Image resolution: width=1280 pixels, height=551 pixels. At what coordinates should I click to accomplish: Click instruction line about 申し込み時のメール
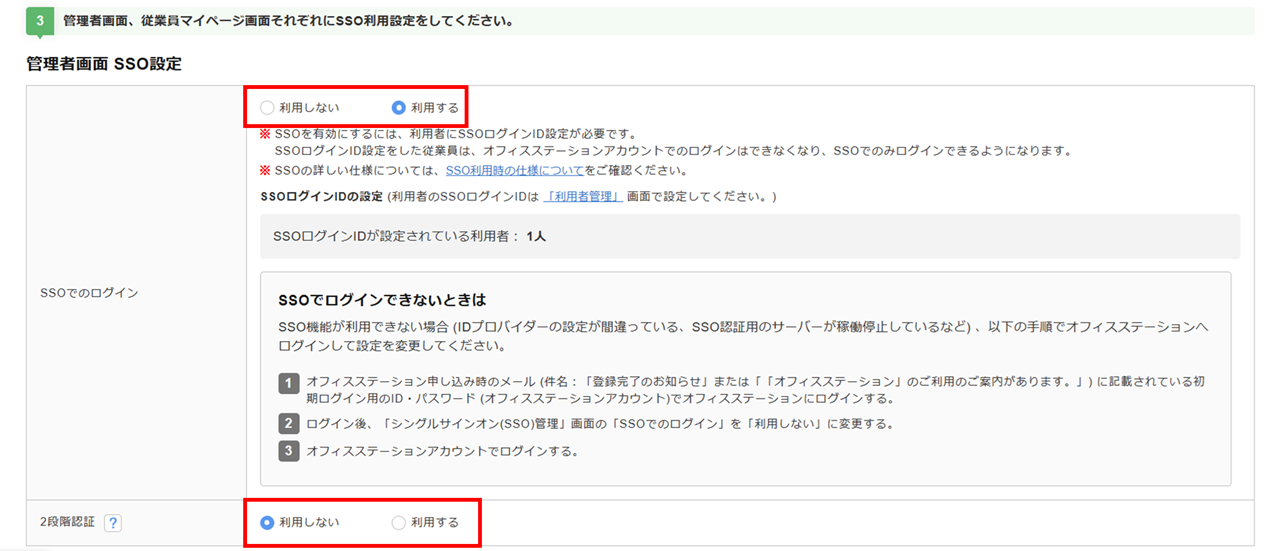754,390
